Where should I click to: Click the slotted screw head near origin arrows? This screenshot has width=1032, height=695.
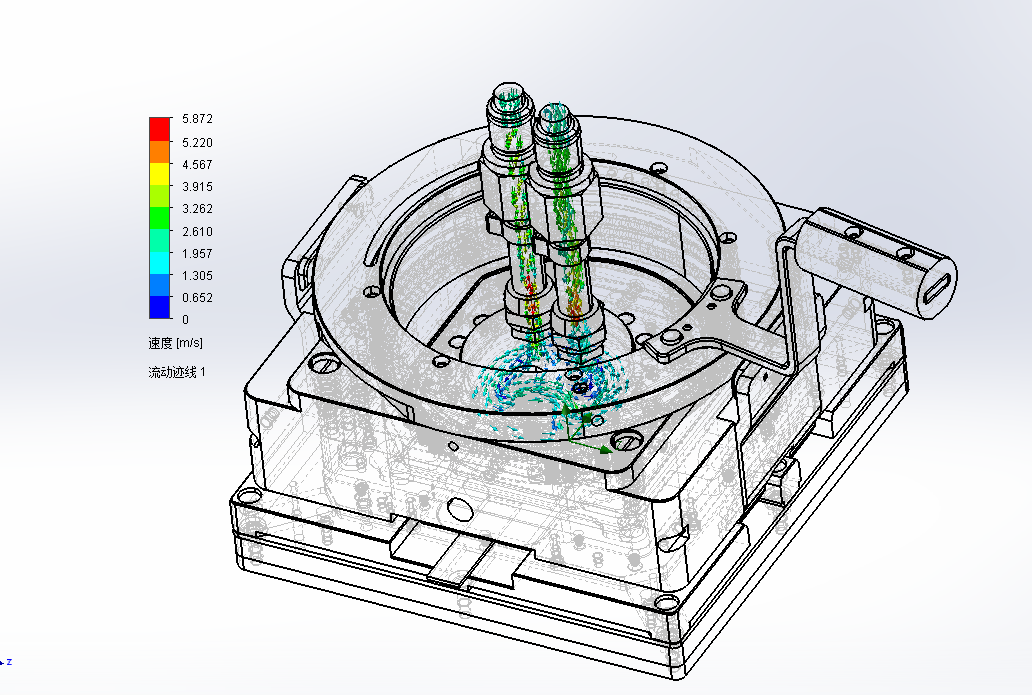[x=628, y=440]
